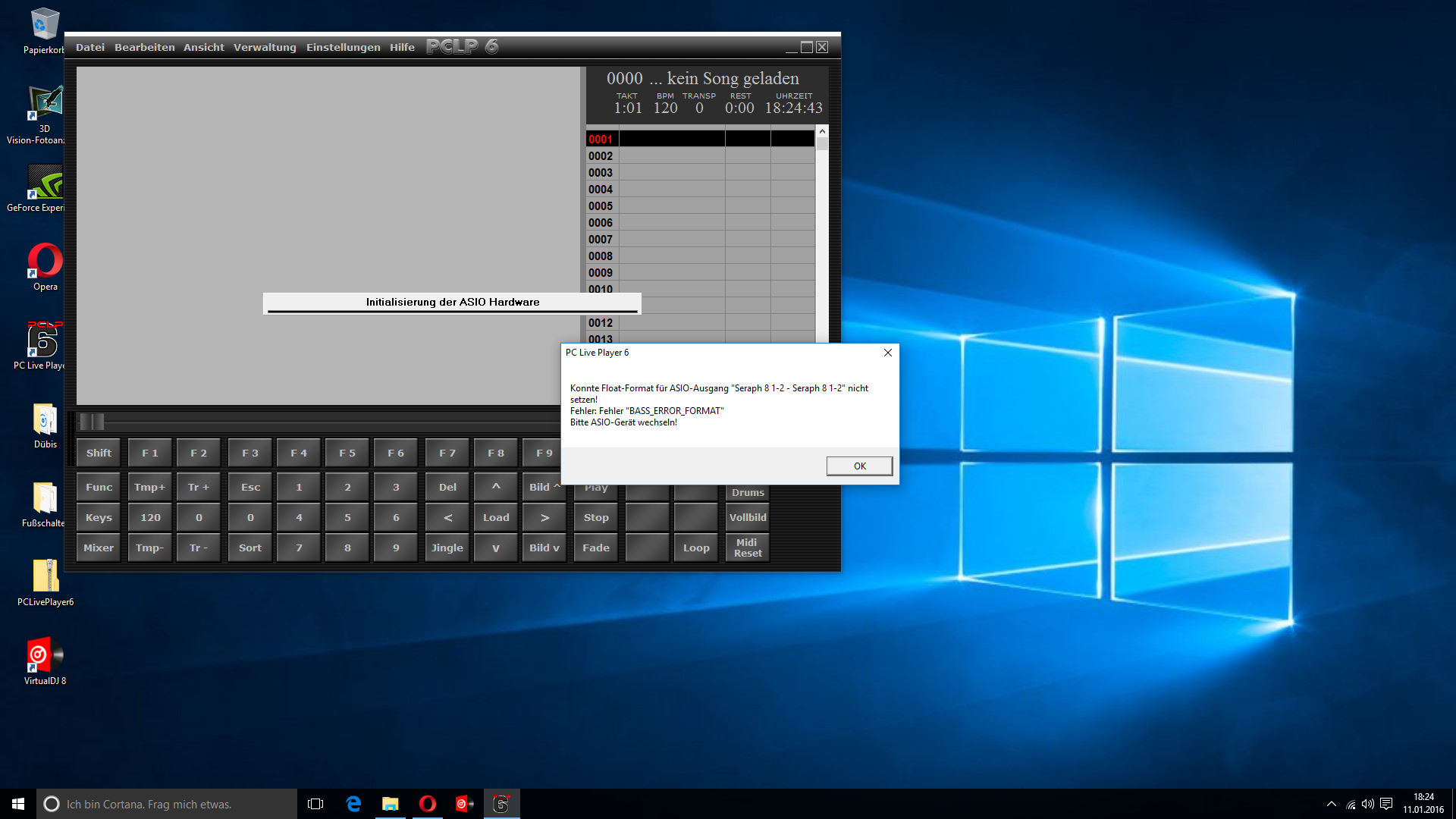
Task: Open the Datei menu
Action: coord(89,46)
